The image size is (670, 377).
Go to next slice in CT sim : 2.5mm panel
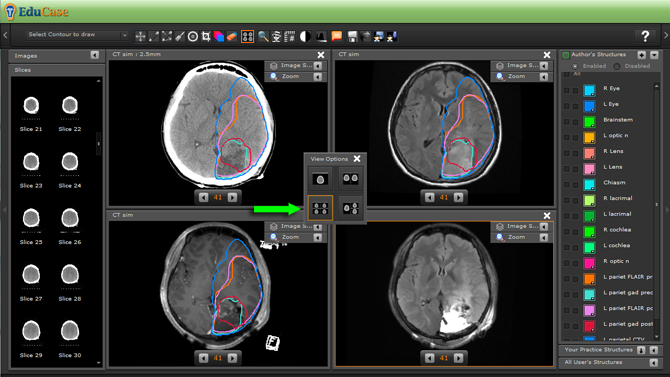232,197
